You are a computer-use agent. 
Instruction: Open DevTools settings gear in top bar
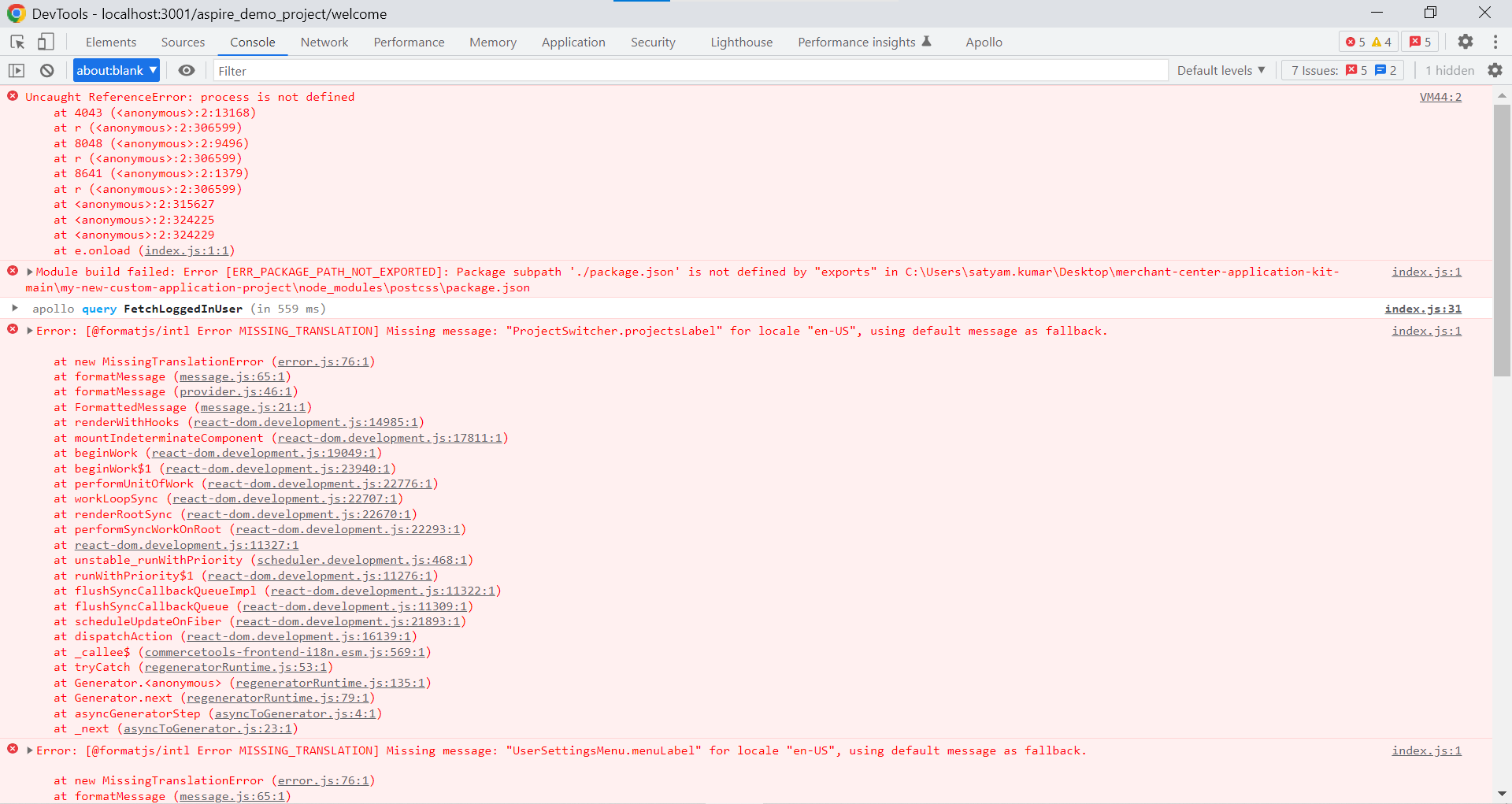click(1466, 42)
